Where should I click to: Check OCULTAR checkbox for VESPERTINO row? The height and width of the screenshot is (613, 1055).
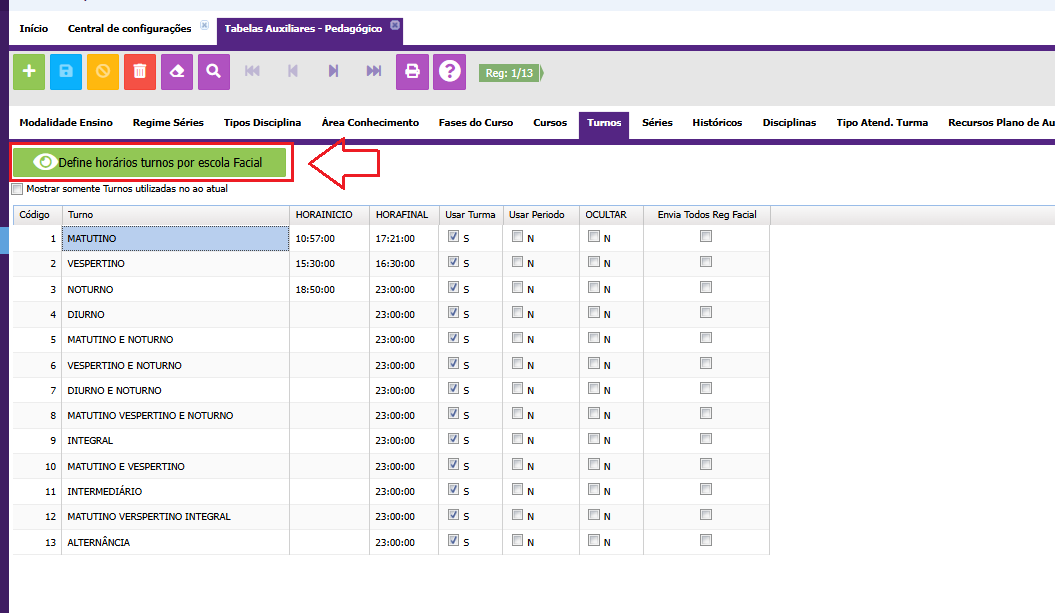594,262
